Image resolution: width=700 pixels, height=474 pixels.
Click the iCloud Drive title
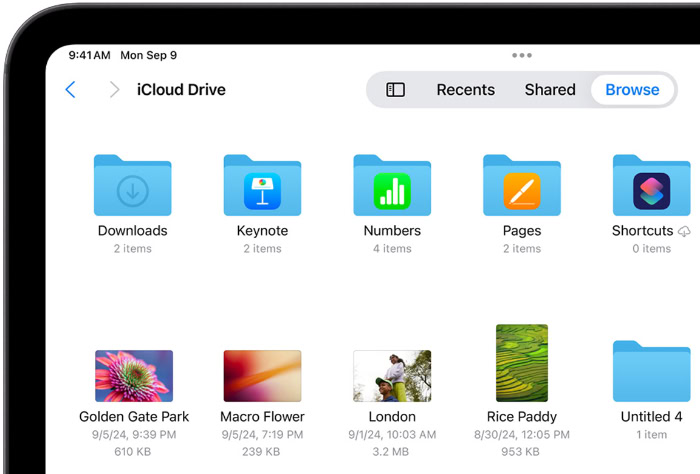(181, 90)
